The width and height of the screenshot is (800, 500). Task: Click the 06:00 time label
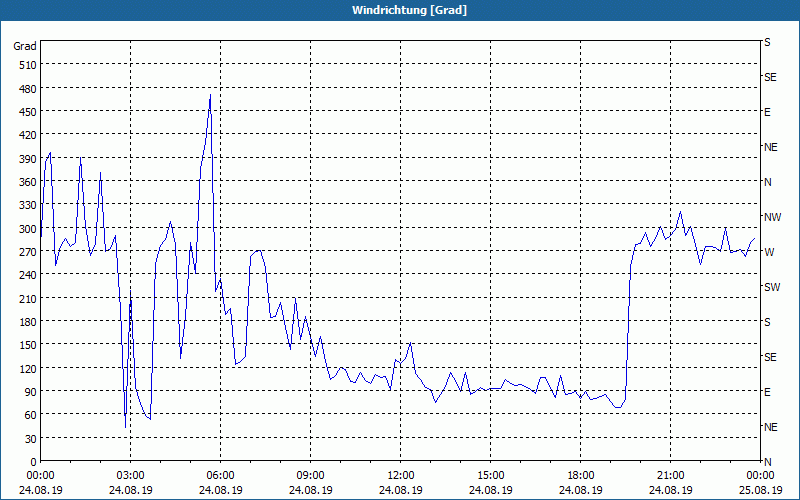tap(220, 476)
